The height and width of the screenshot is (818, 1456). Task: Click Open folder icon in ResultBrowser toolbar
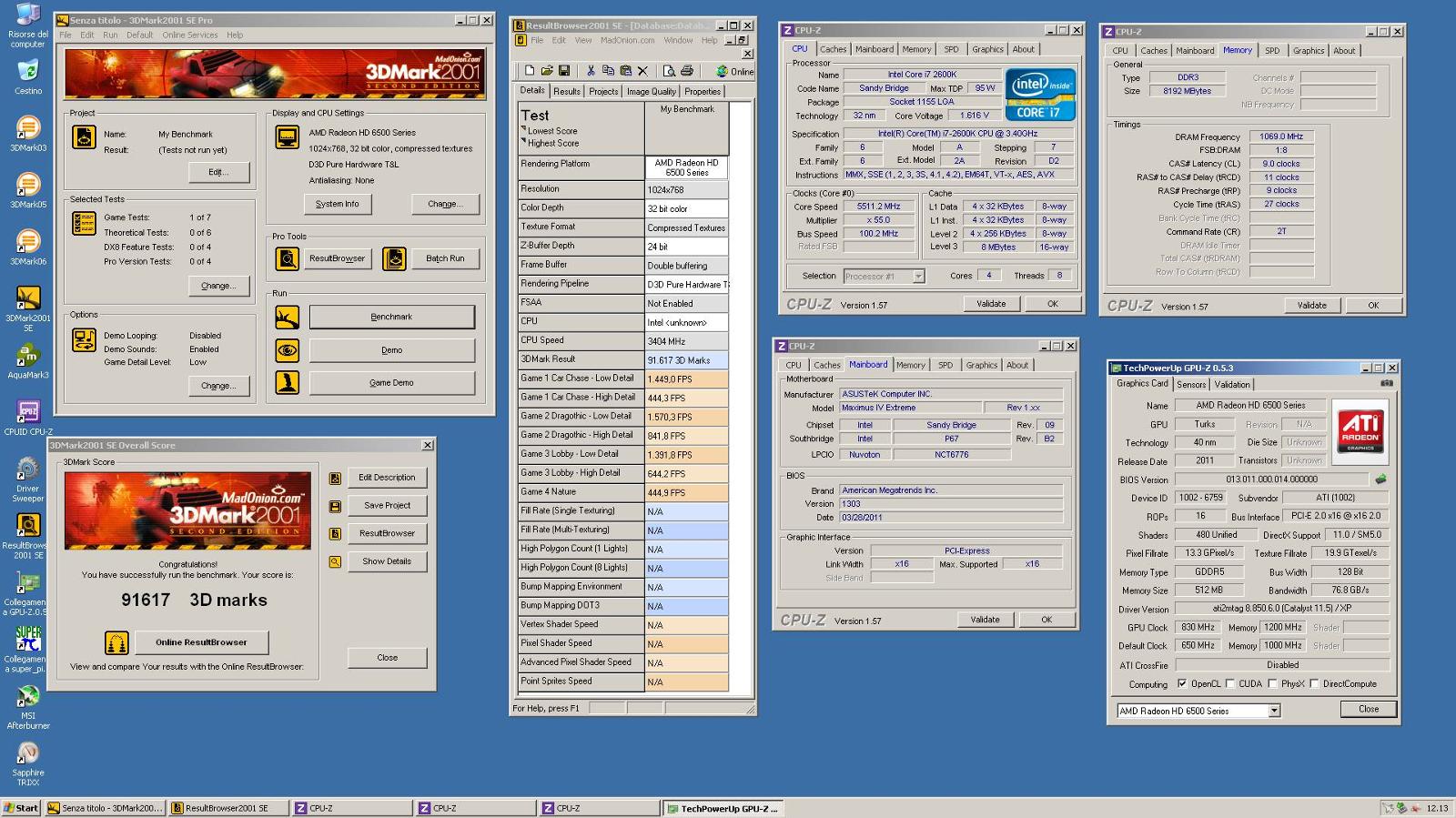click(x=547, y=71)
